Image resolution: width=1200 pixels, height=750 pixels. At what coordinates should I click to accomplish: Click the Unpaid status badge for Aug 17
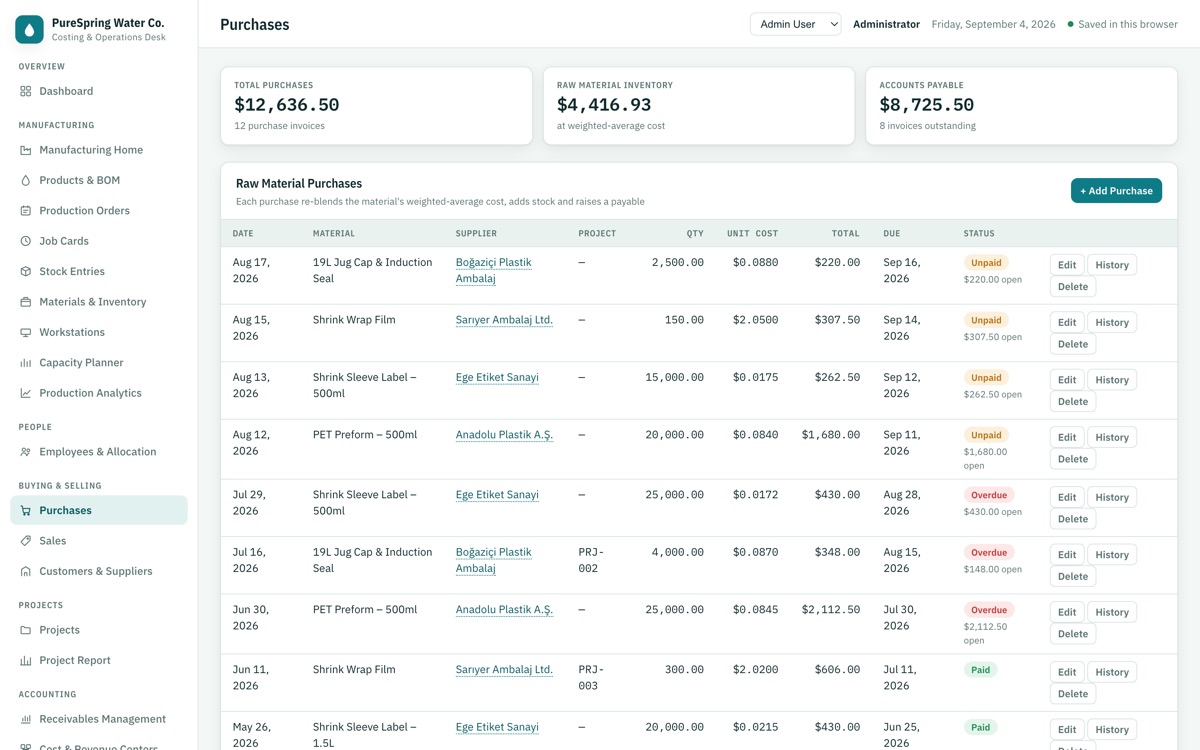[x=986, y=263]
